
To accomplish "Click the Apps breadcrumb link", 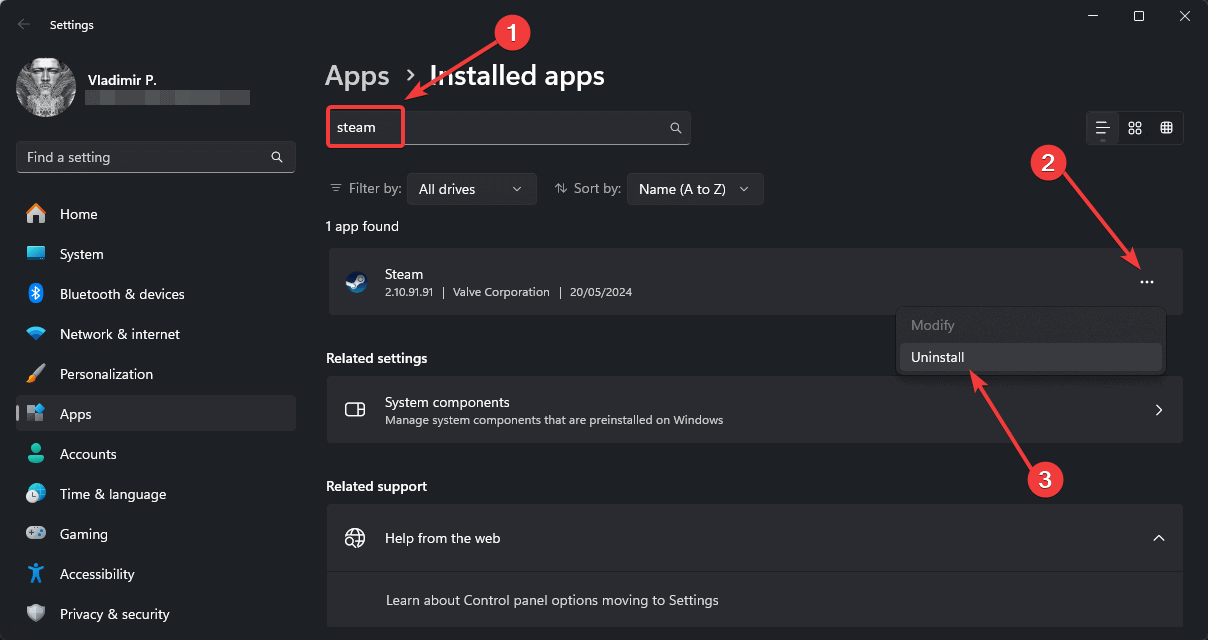I will pos(357,76).
